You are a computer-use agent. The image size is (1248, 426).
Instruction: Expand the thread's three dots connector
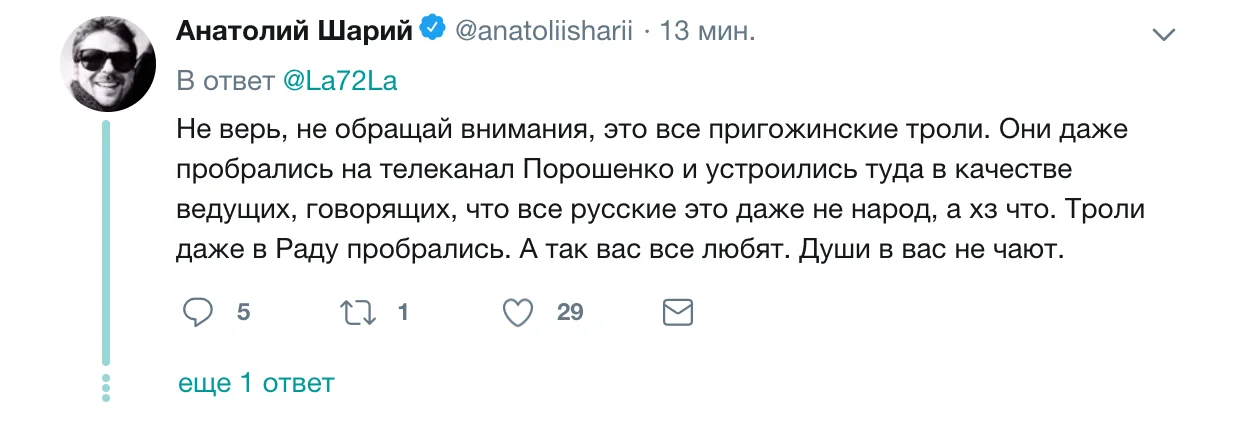(106, 388)
